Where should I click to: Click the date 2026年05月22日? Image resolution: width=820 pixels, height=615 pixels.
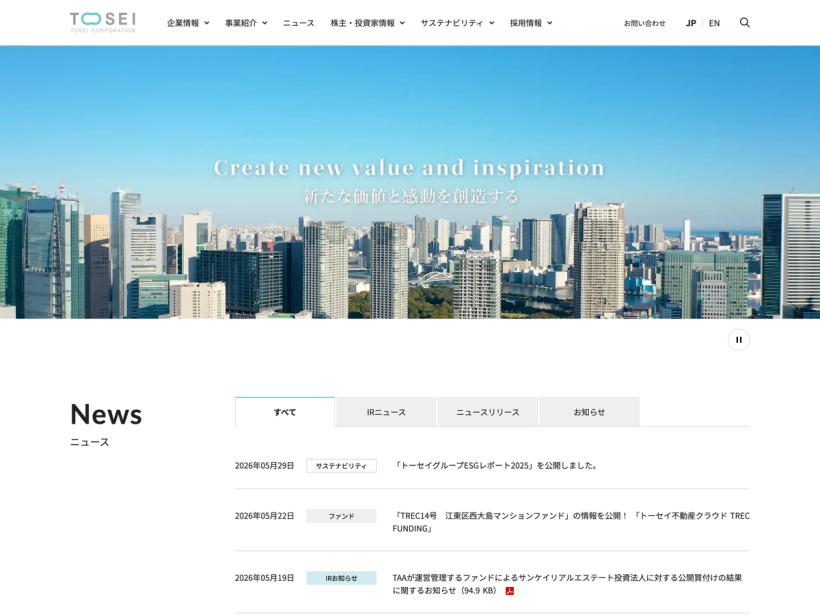tap(265, 516)
